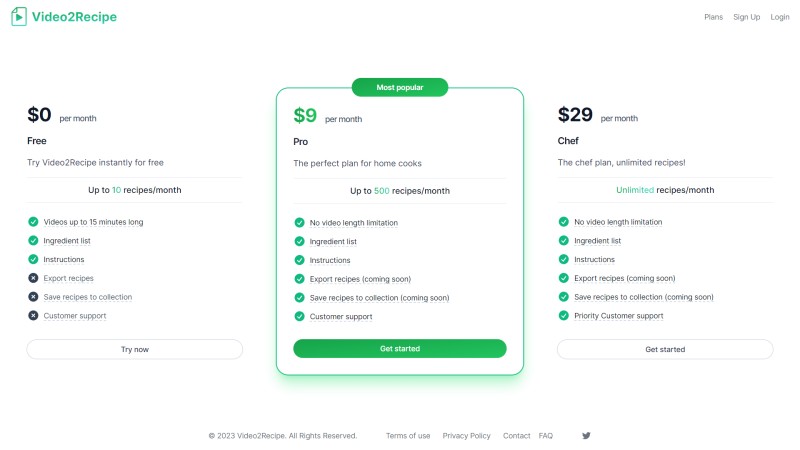The image size is (800, 450).
Task: Click the green Pro plan Get started button
Action: tap(399, 348)
